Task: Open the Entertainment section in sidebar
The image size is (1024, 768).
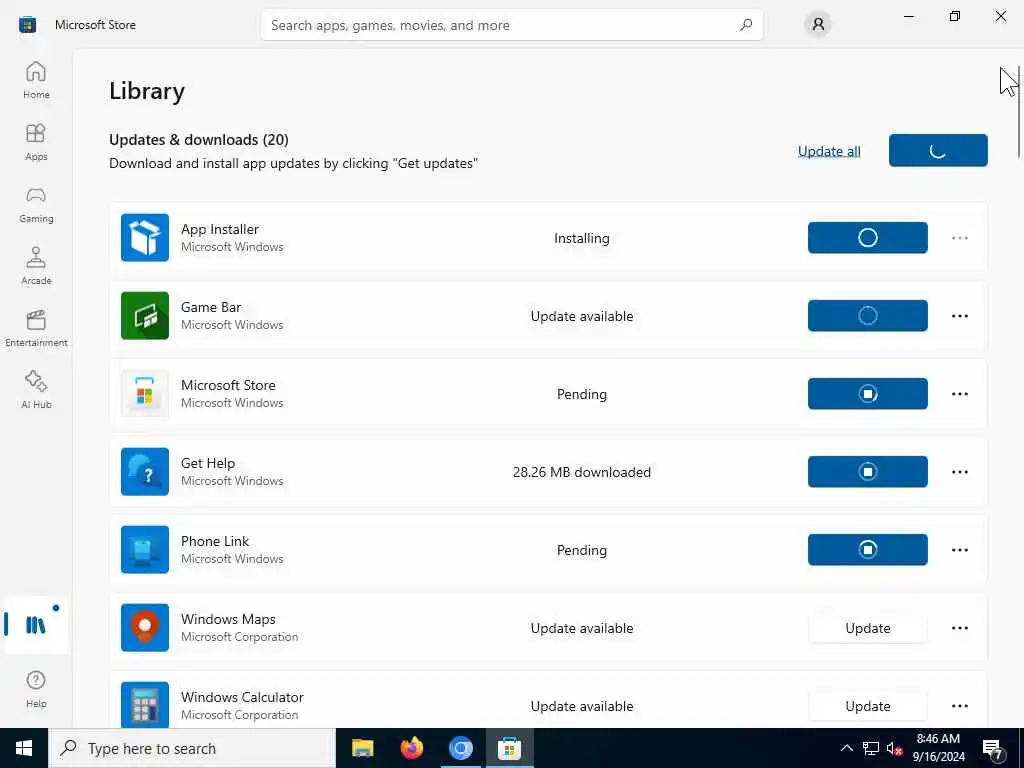Action: pos(36,328)
